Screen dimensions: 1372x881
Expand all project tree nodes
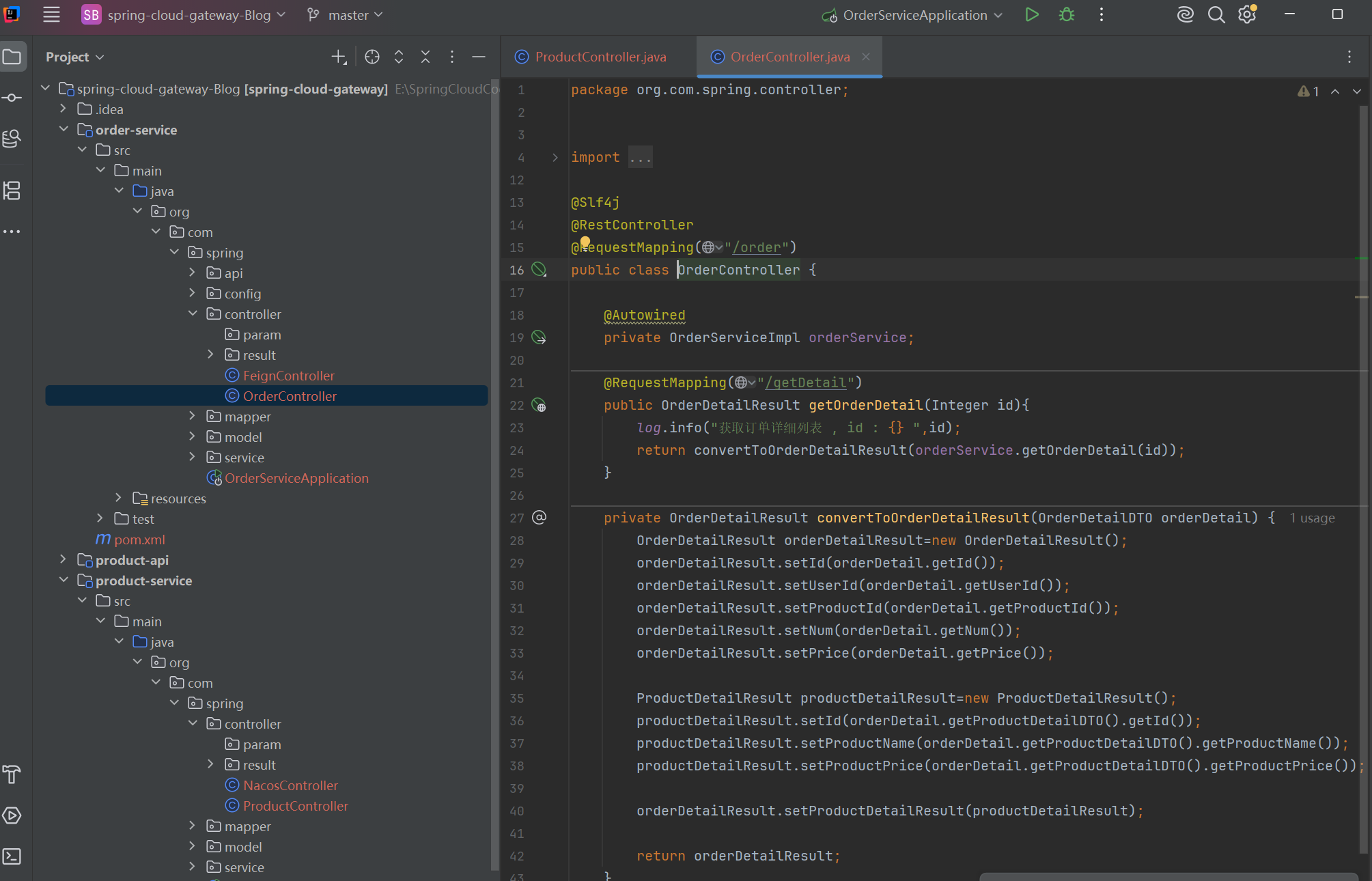pos(399,57)
